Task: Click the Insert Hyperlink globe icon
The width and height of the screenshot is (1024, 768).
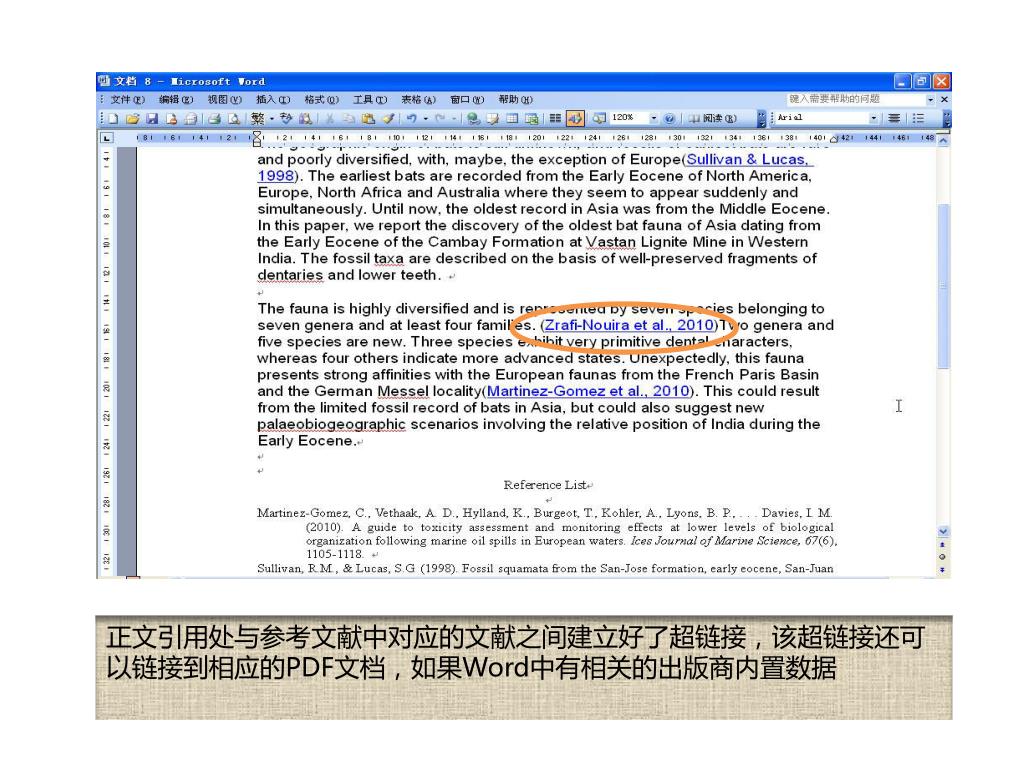Action: coord(473,119)
